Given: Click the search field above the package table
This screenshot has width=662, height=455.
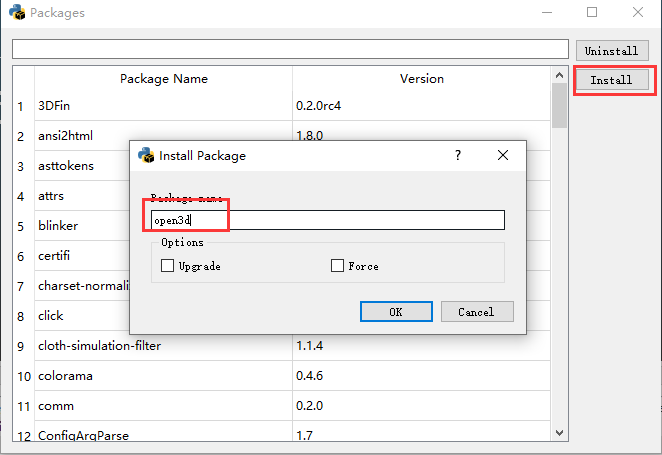Looking at the screenshot, I should [290, 49].
